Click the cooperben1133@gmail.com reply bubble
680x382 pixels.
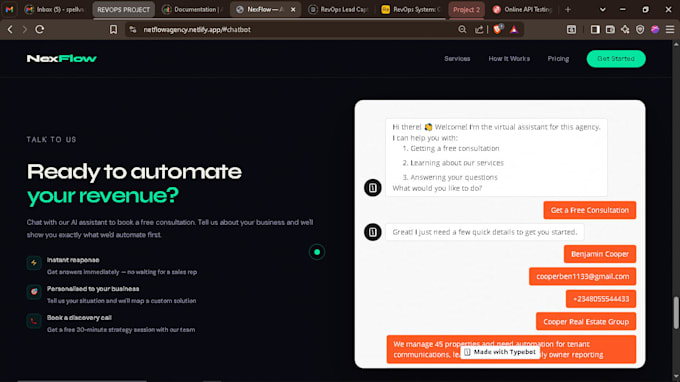coord(582,277)
